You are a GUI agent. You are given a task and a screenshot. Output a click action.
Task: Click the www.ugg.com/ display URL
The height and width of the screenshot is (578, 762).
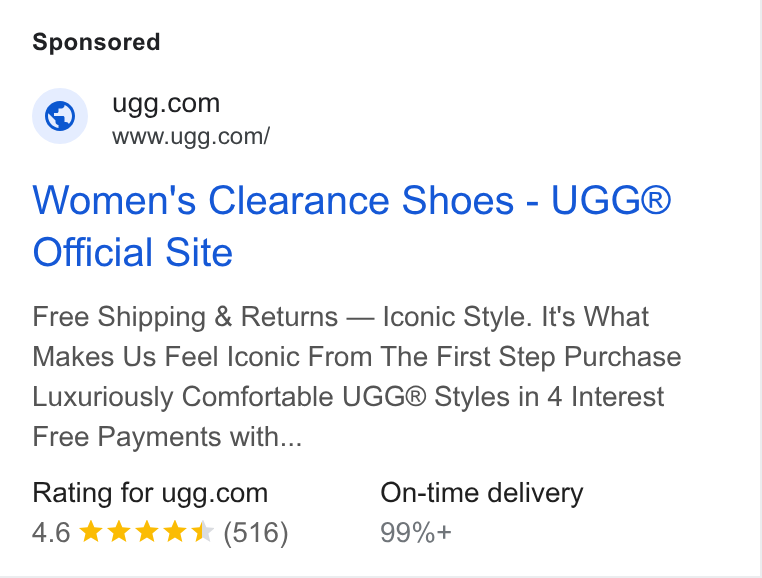[191, 137]
